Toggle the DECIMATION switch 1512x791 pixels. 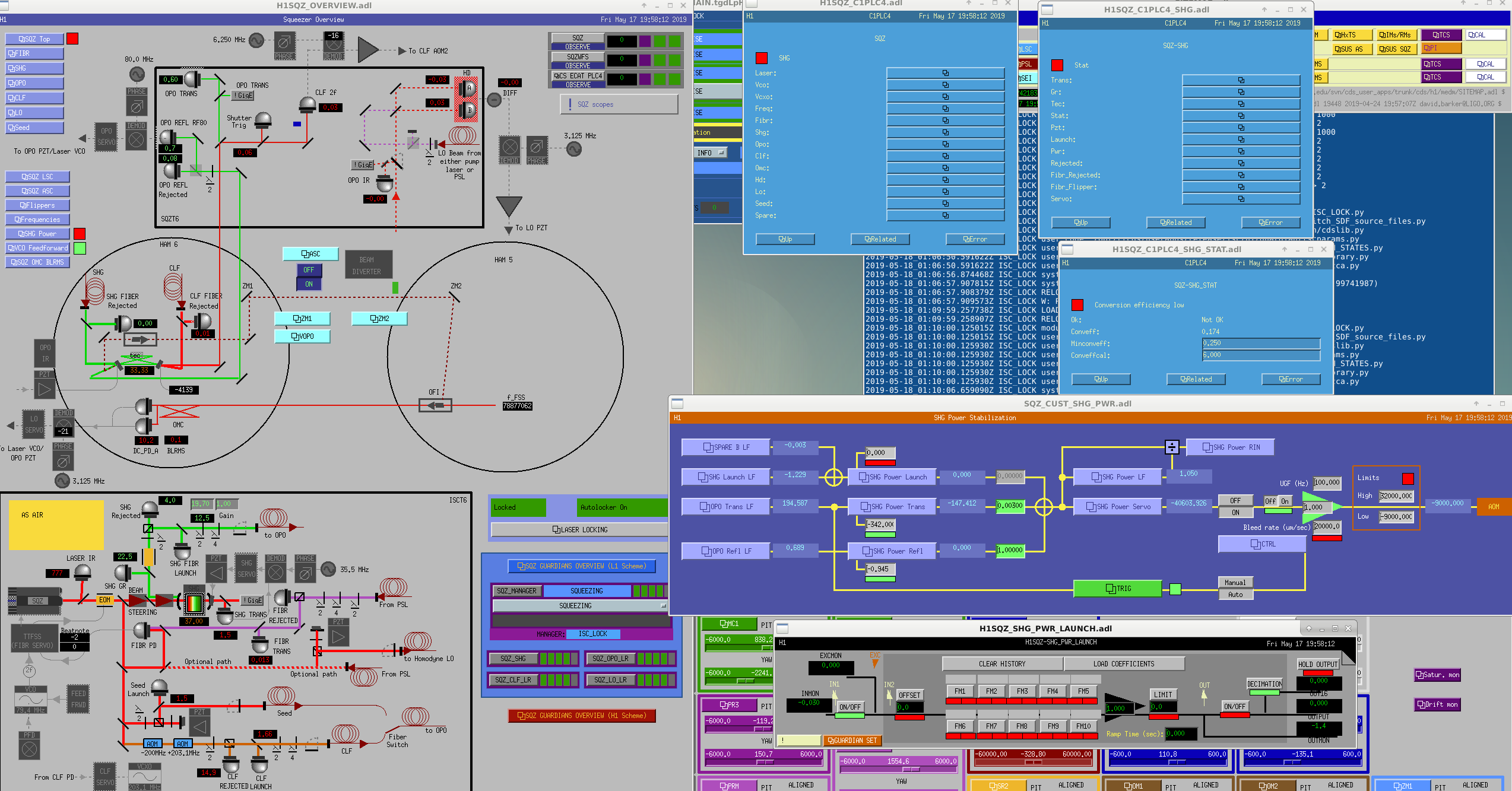(x=1265, y=684)
